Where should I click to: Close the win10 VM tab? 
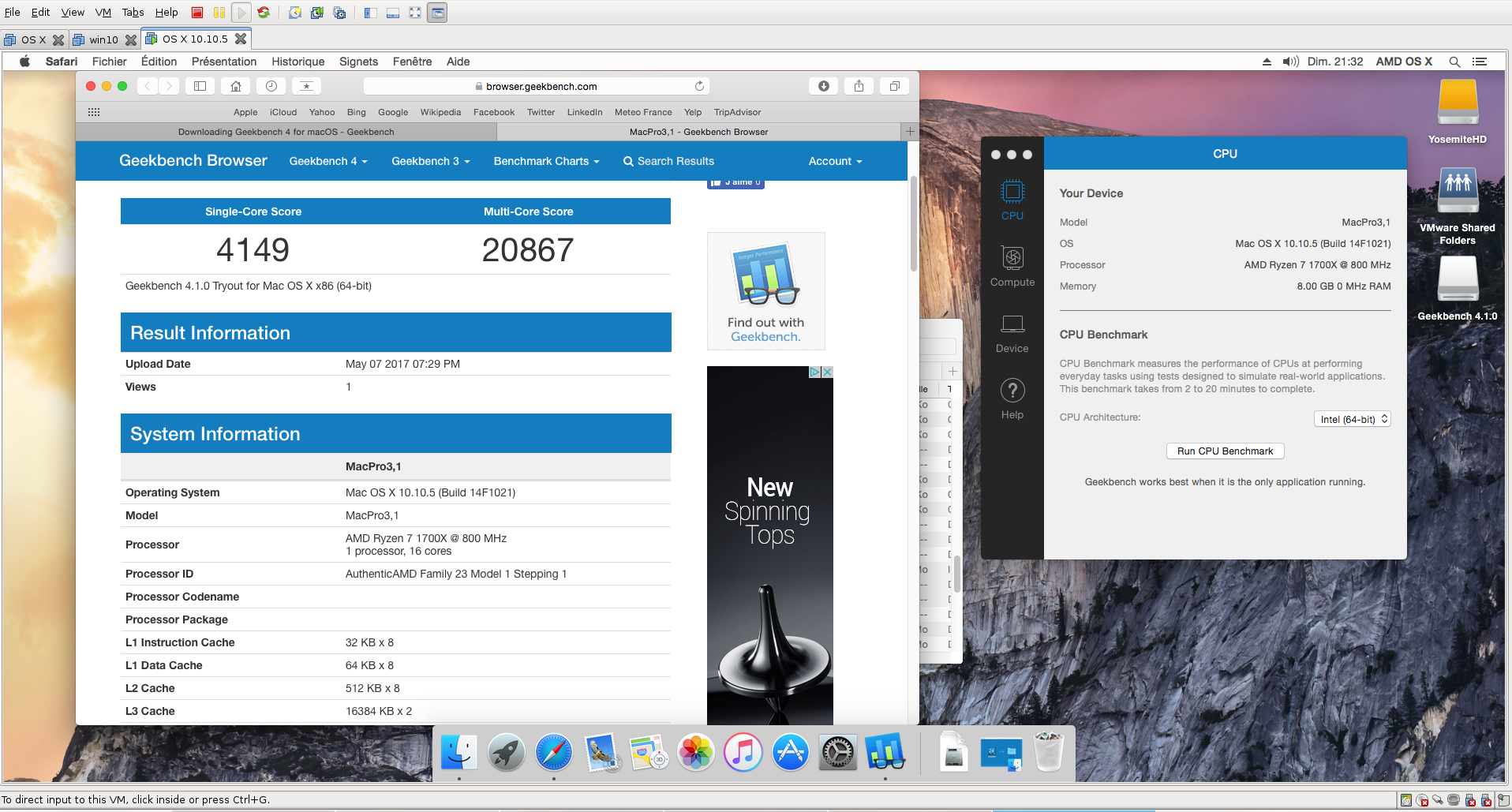(x=131, y=39)
